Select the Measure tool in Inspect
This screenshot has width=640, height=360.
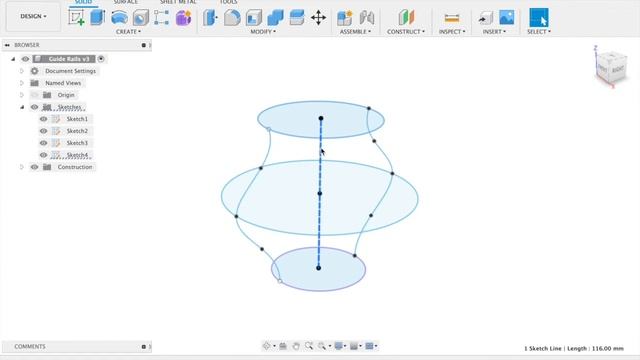[x=452, y=18]
